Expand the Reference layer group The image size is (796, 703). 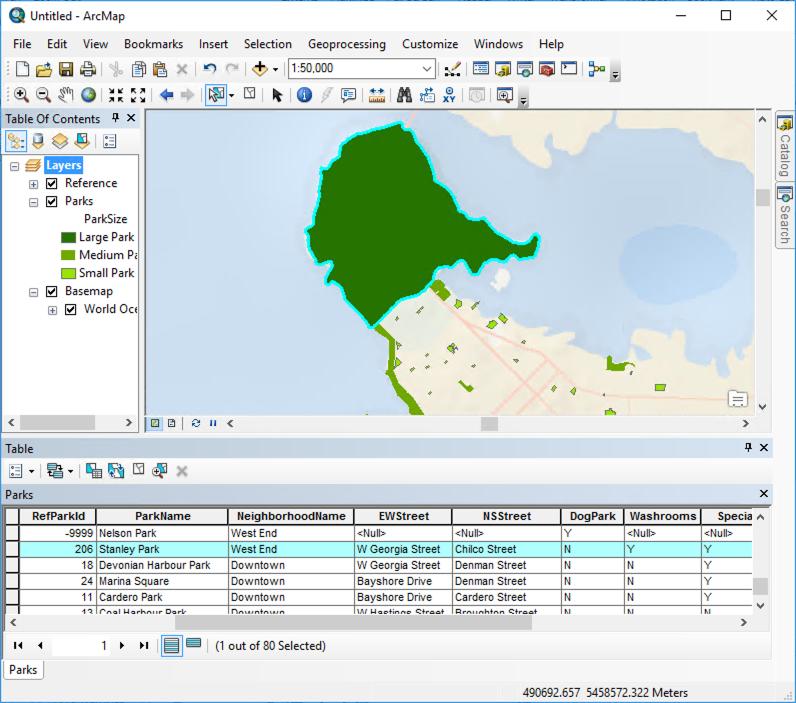pyautogui.click(x=33, y=184)
